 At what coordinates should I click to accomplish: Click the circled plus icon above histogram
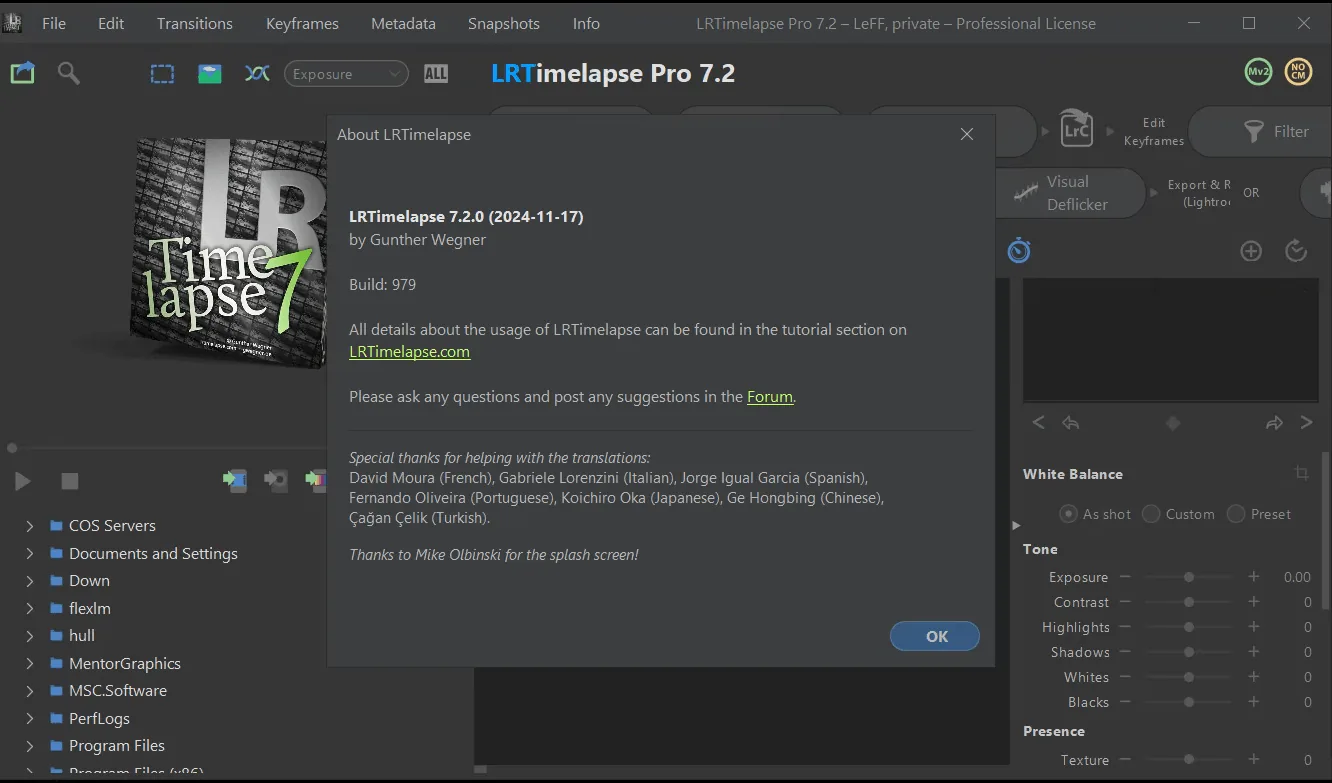pos(1251,251)
